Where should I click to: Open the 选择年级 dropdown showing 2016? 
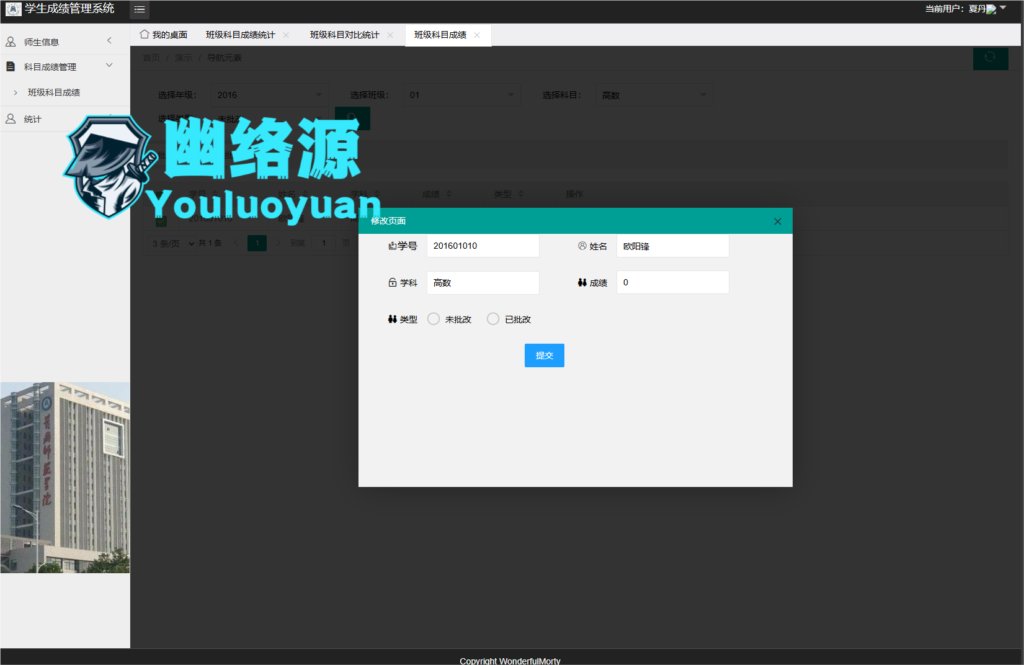[x=268, y=94]
